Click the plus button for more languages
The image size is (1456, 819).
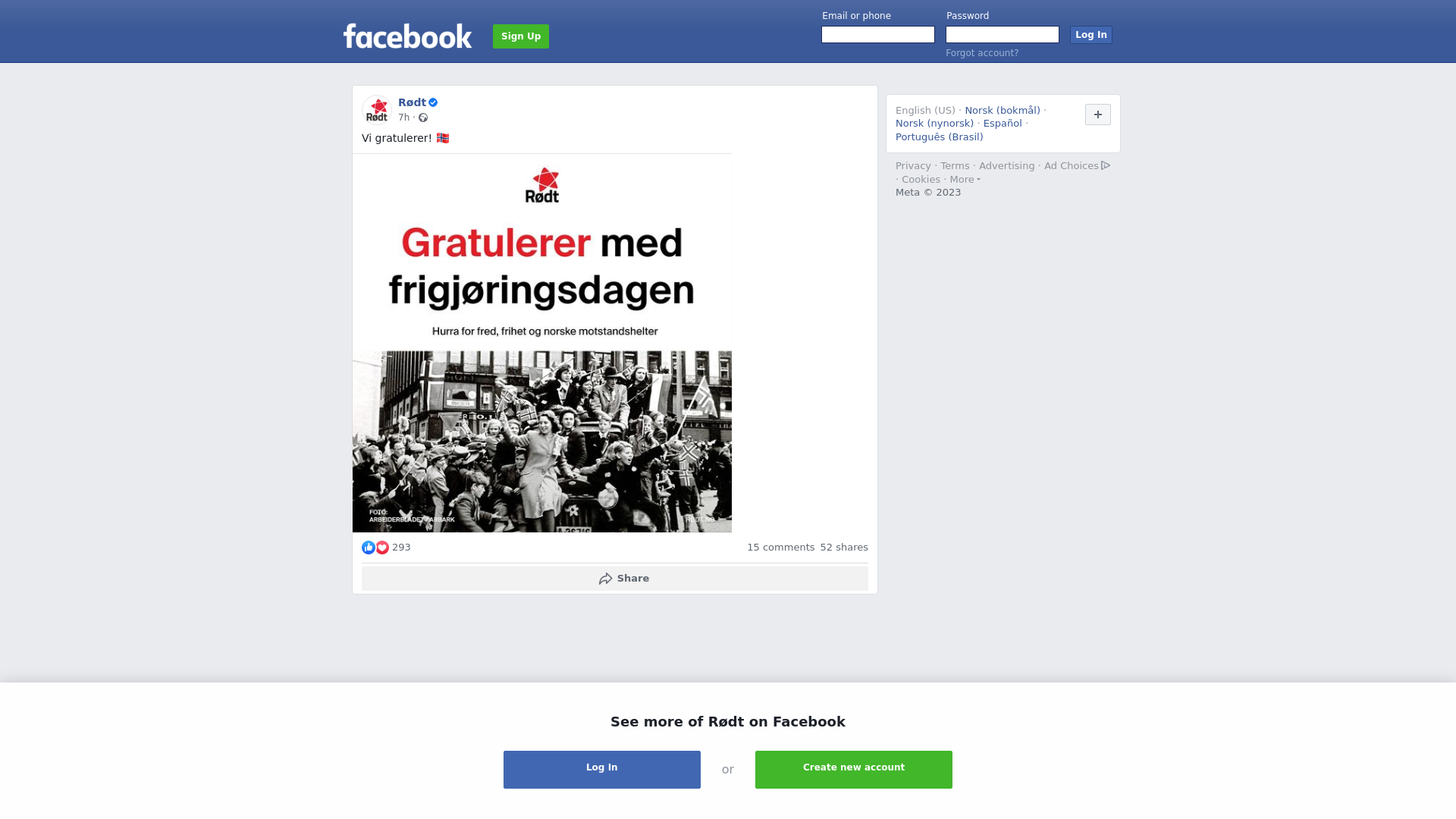click(1098, 115)
